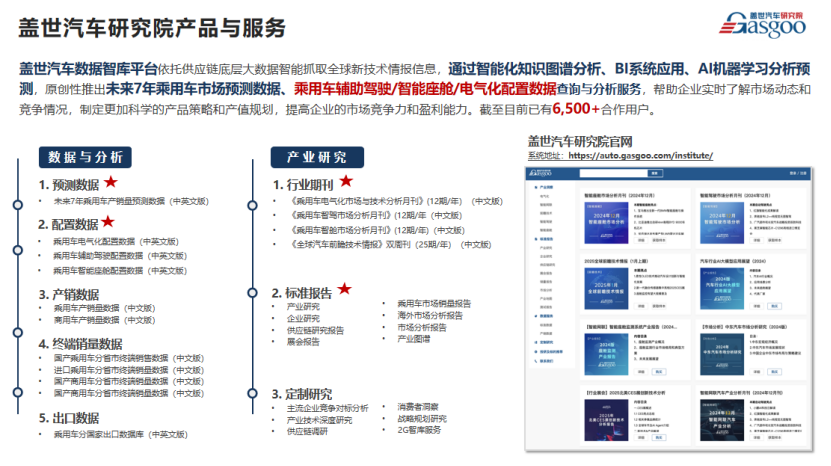Screen dimensions: 831x466
Task: Click the website search input field
Action: [614, 173]
